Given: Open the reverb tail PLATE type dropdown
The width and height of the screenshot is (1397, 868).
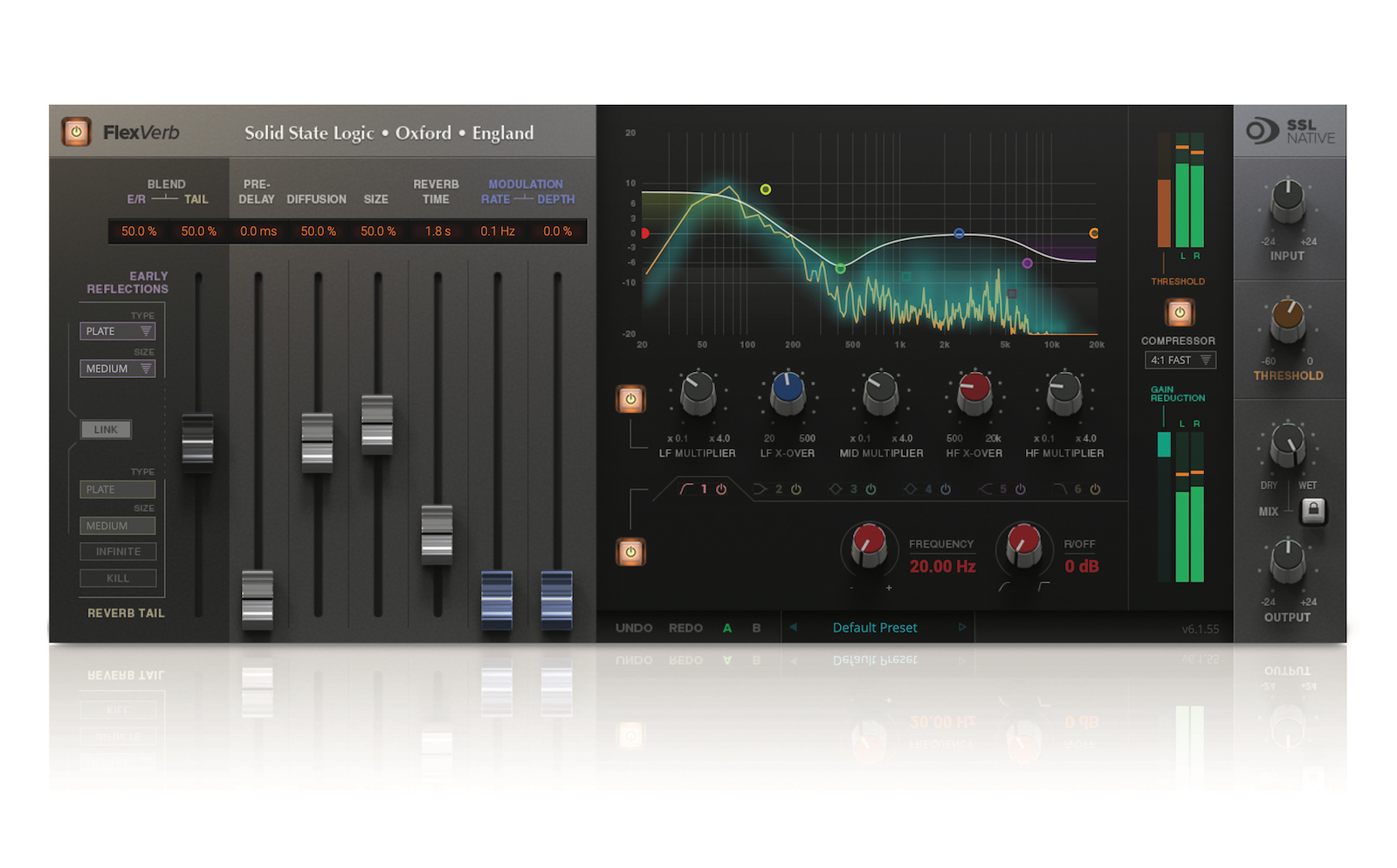Looking at the screenshot, I should point(118,489).
